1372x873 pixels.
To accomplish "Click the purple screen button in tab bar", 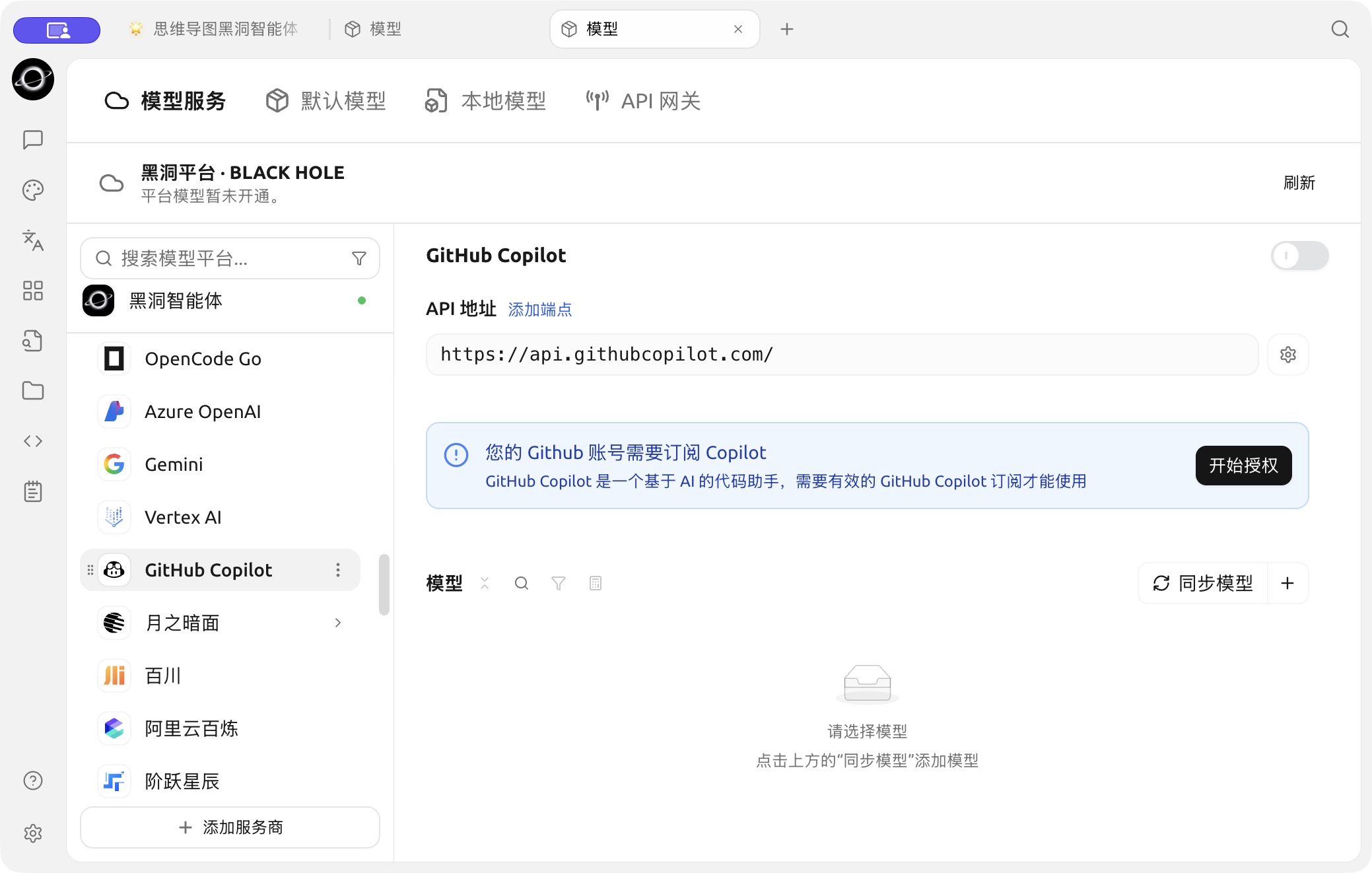I will (x=57, y=30).
